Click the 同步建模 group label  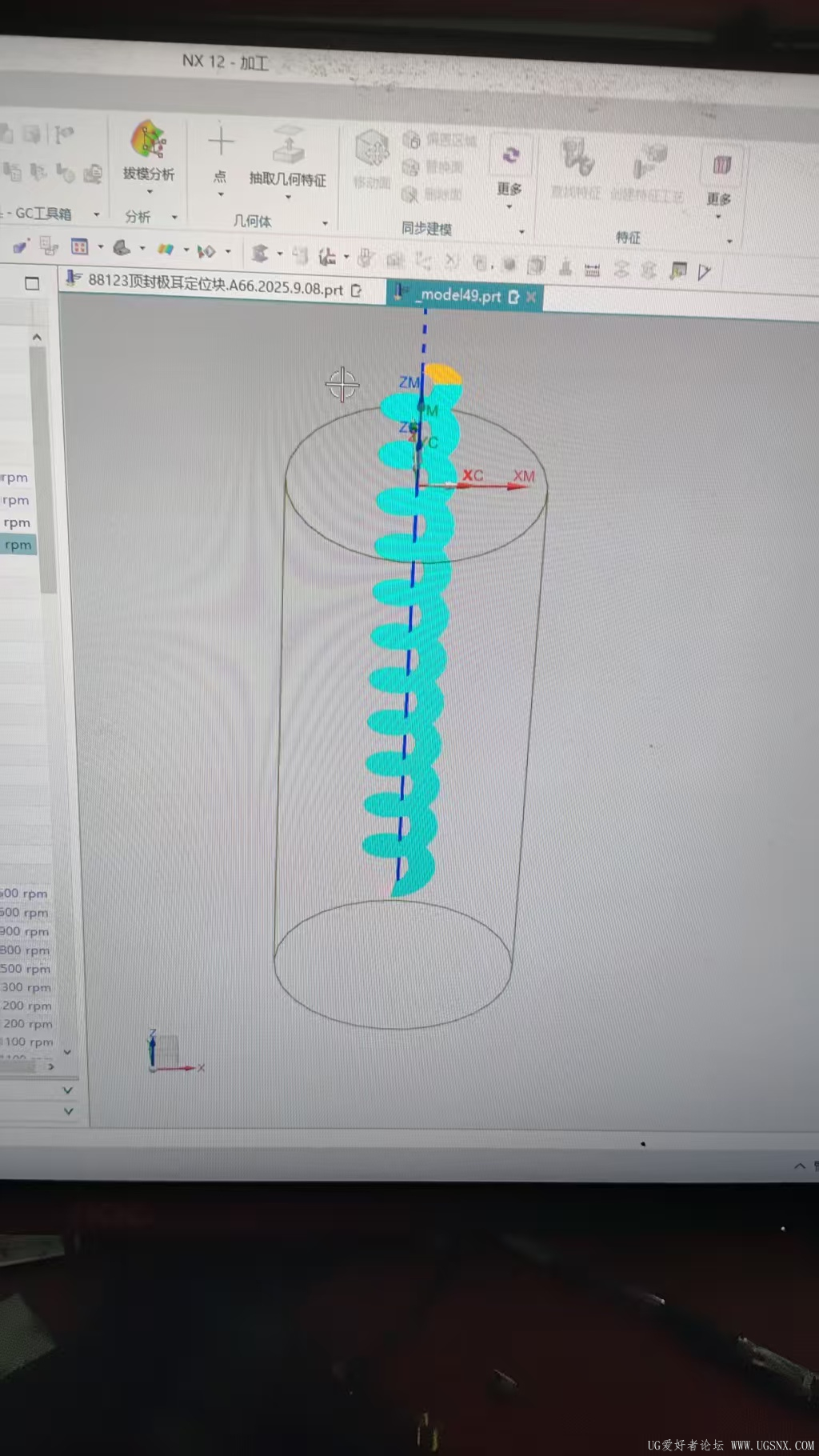pos(426,229)
